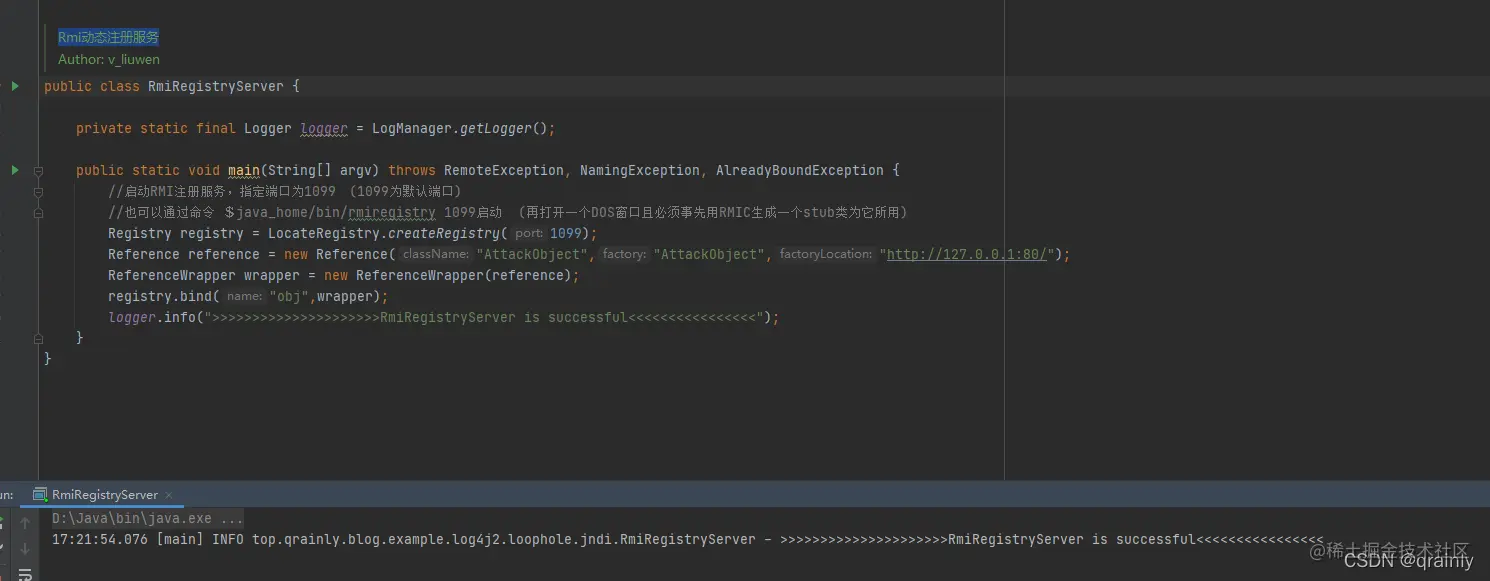Screen dimensions: 1490x581
Task: Collapse the main method fold marker
Action: click(38, 171)
